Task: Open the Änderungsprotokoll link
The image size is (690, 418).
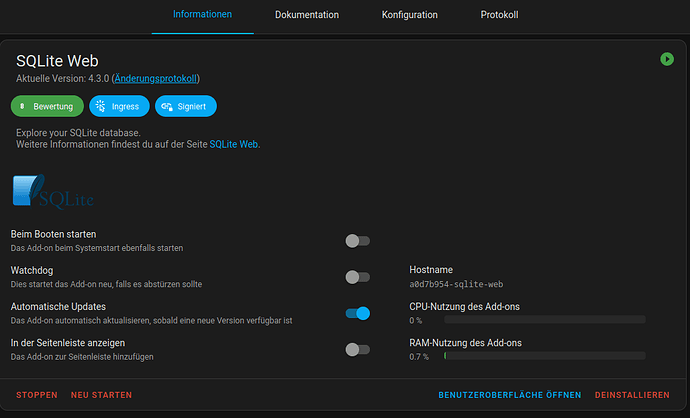Action: 155,79
